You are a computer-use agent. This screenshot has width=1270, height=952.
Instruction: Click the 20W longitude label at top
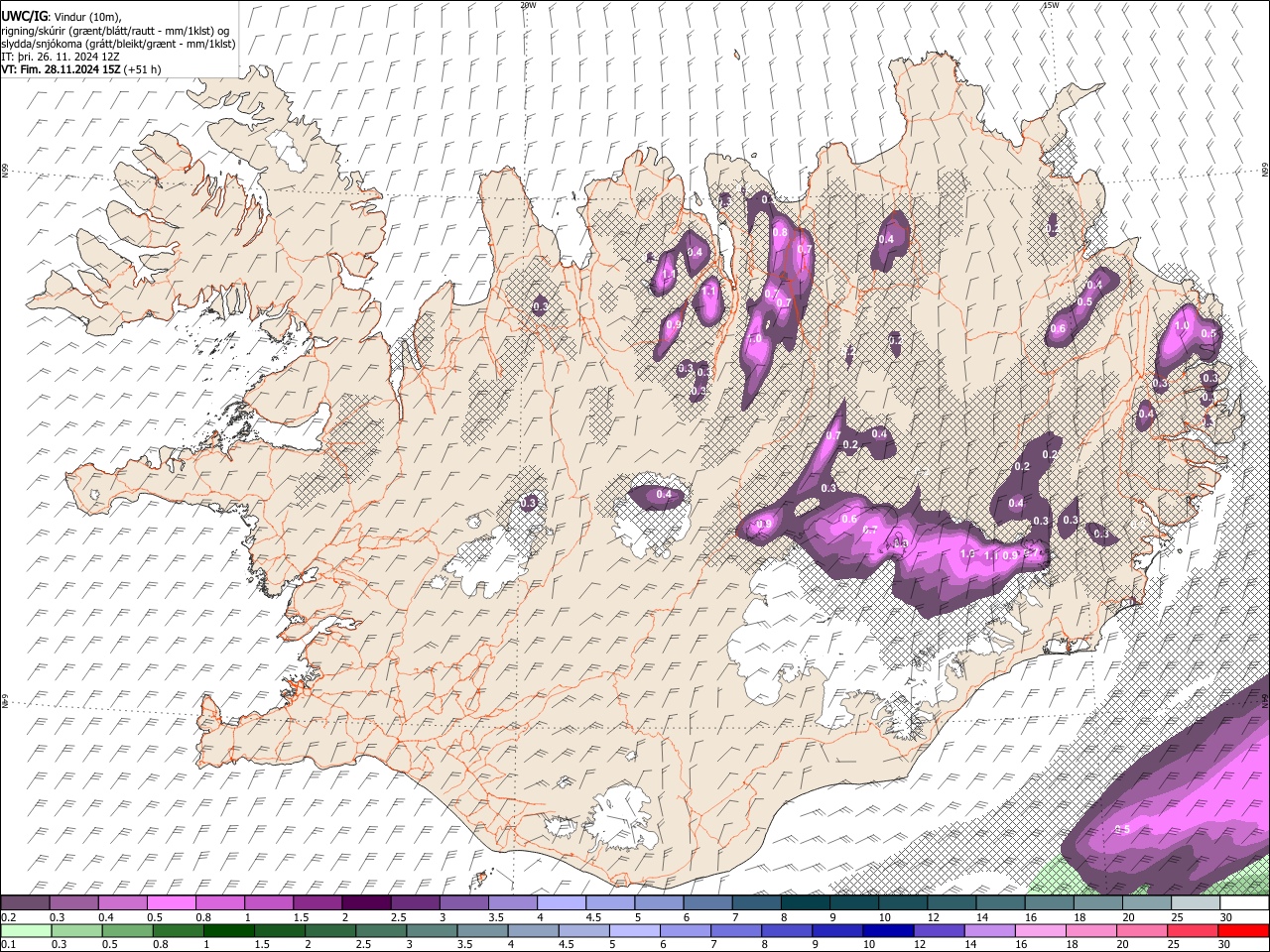(x=528, y=5)
